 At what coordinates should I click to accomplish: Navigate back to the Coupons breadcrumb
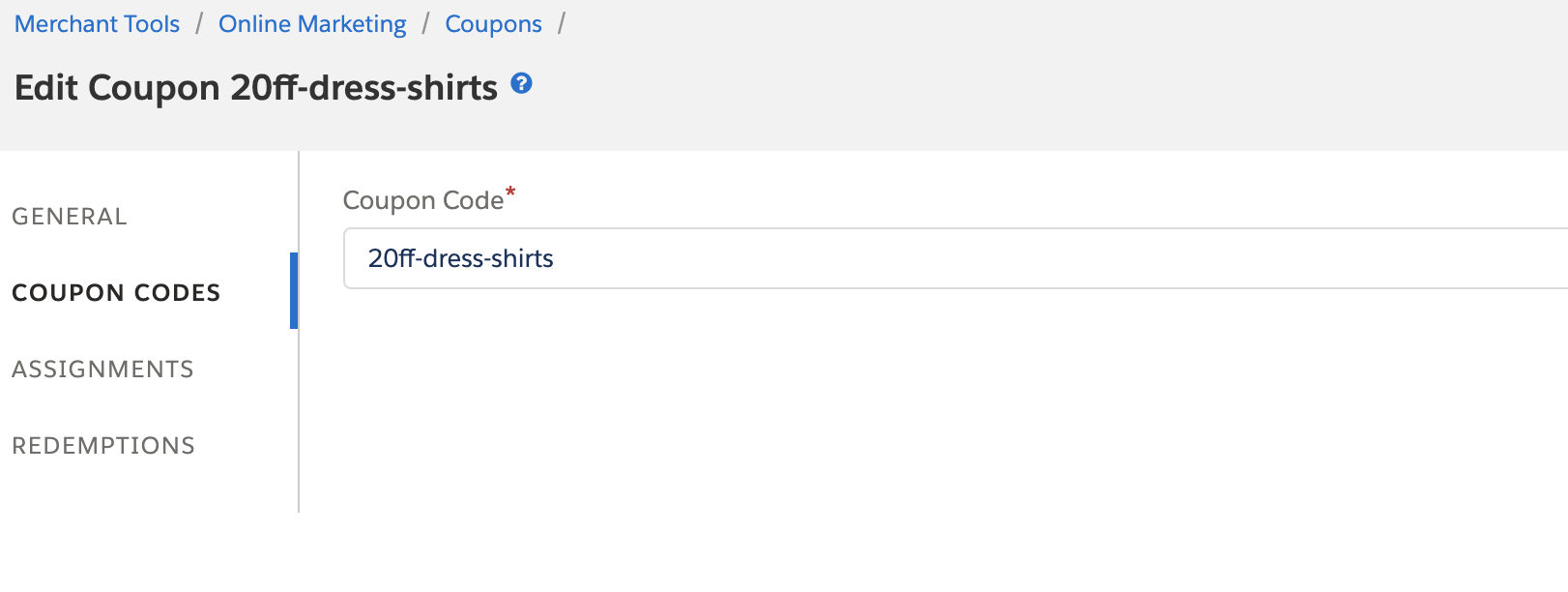[493, 24]
